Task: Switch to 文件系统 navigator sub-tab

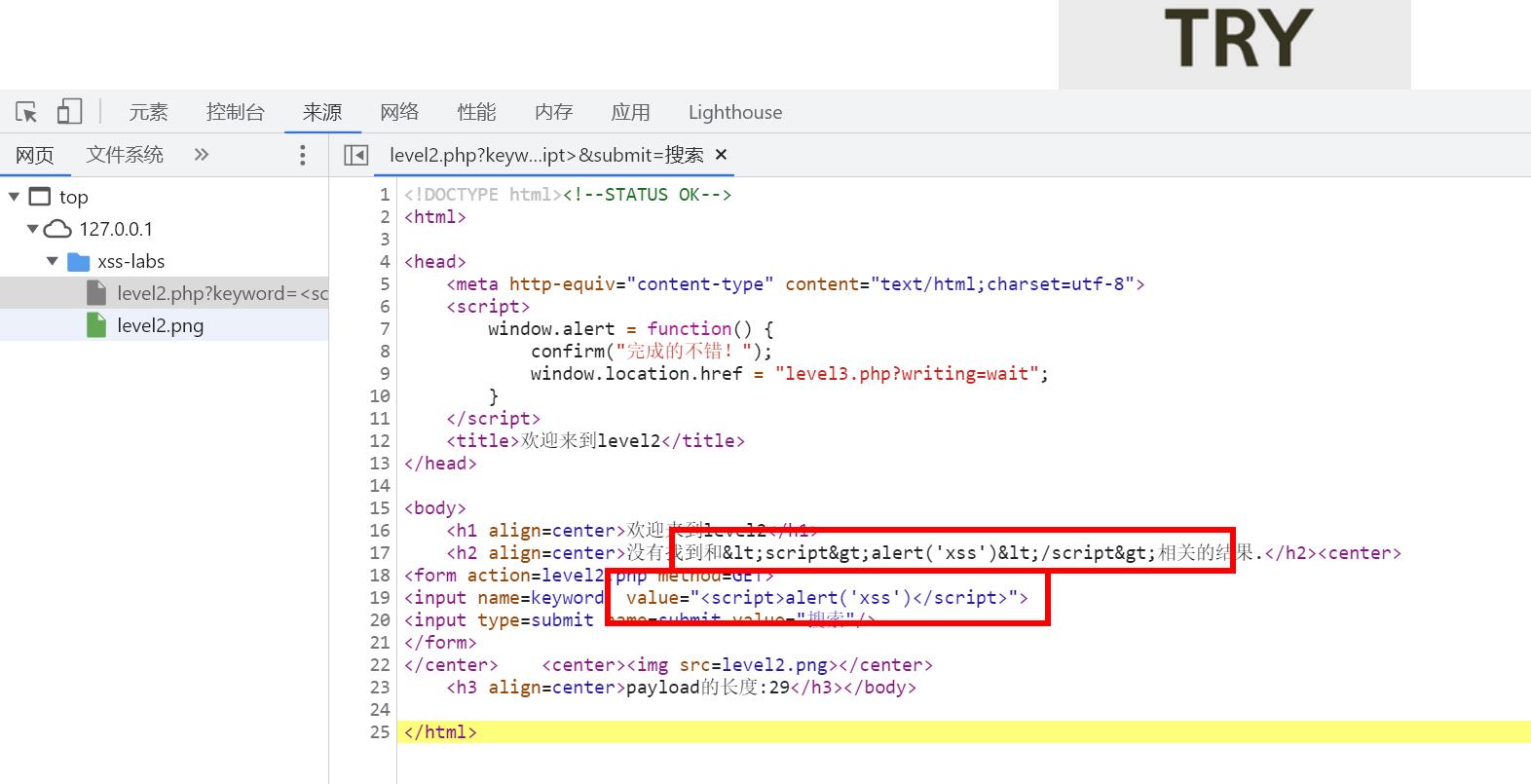Action: (x=125, y=155)
